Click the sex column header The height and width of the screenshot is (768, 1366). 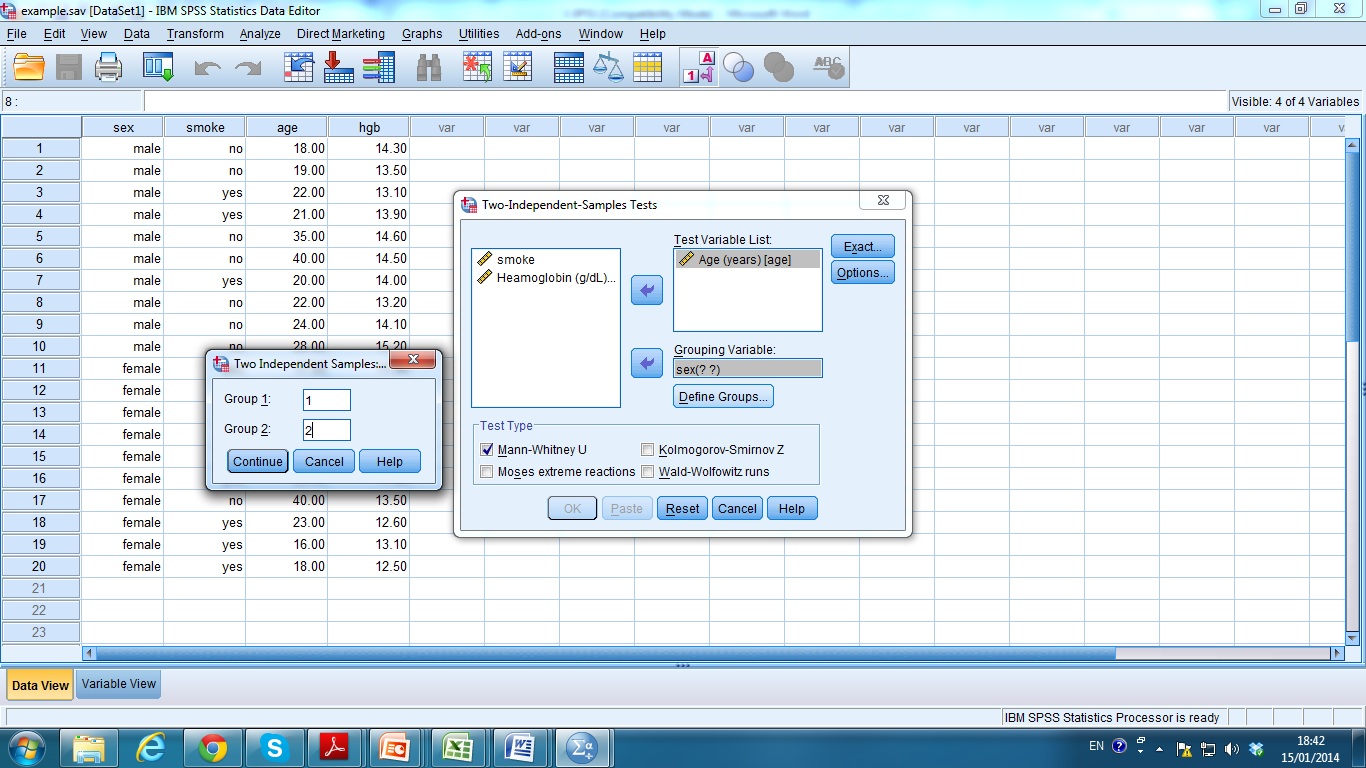pos(123,127)
